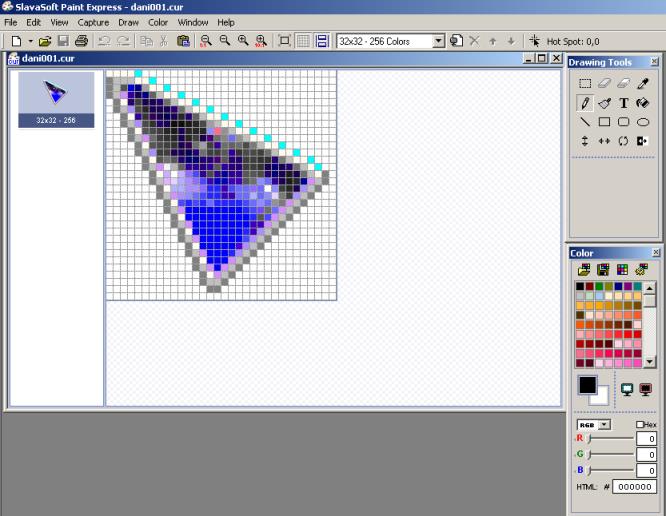Choose the Text tool
Viewport: 666px width, 516px height.
pos(624,103)
